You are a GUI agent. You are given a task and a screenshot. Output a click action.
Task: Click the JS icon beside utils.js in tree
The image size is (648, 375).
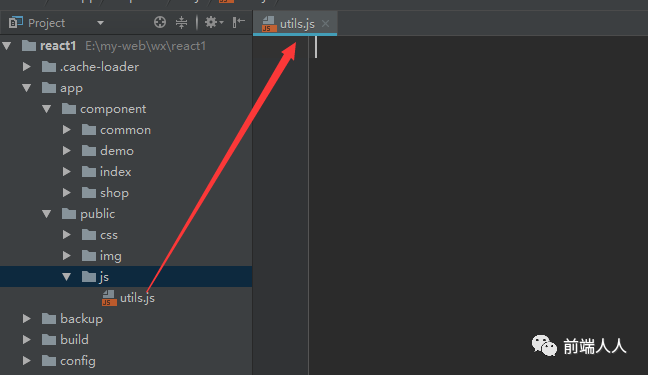coord(109,298)
